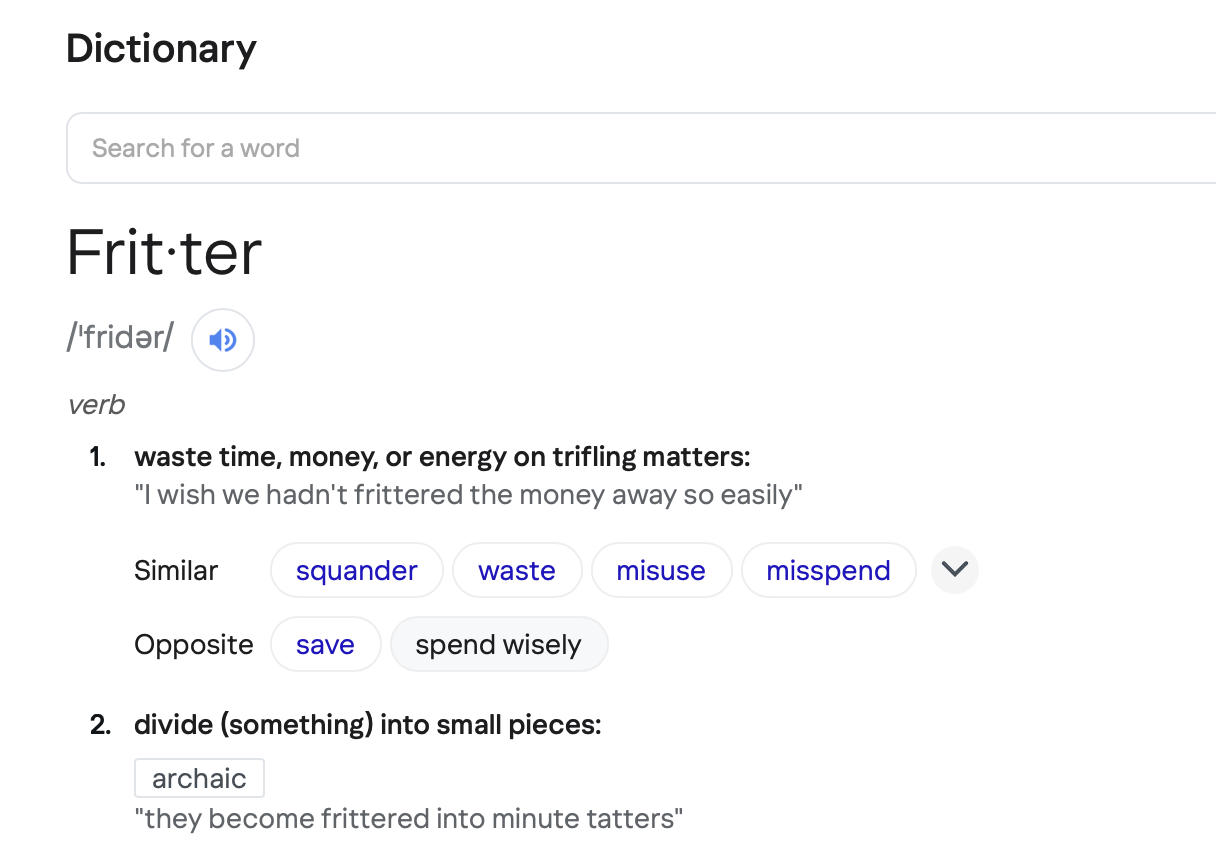This screenshot has height=866, width=1216.
Task: Click the Opposite row label
Action: coord(194,645)
